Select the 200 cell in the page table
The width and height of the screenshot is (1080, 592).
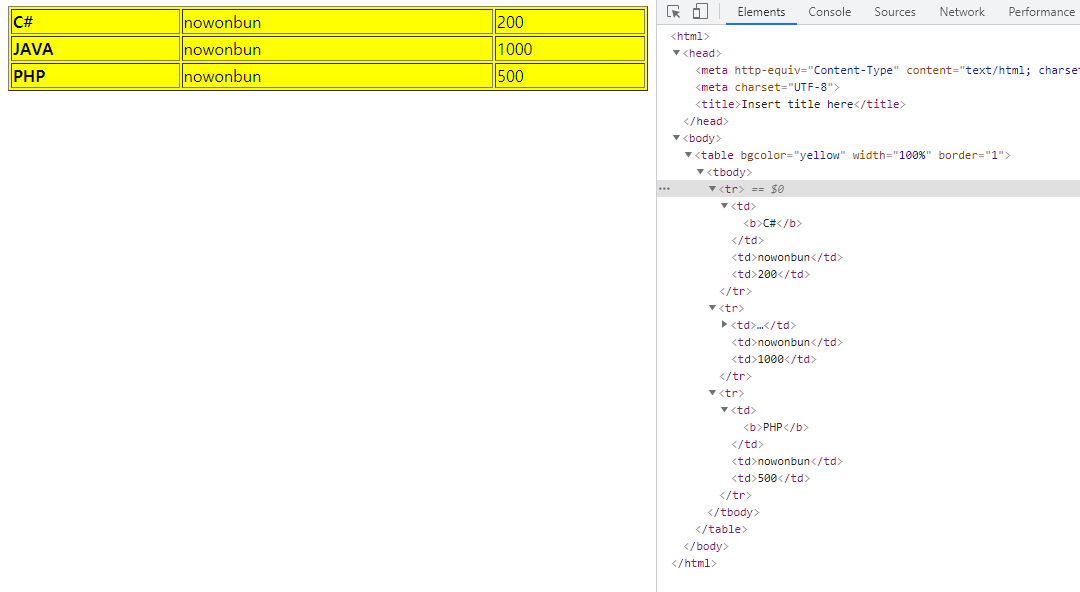point(570,22)
